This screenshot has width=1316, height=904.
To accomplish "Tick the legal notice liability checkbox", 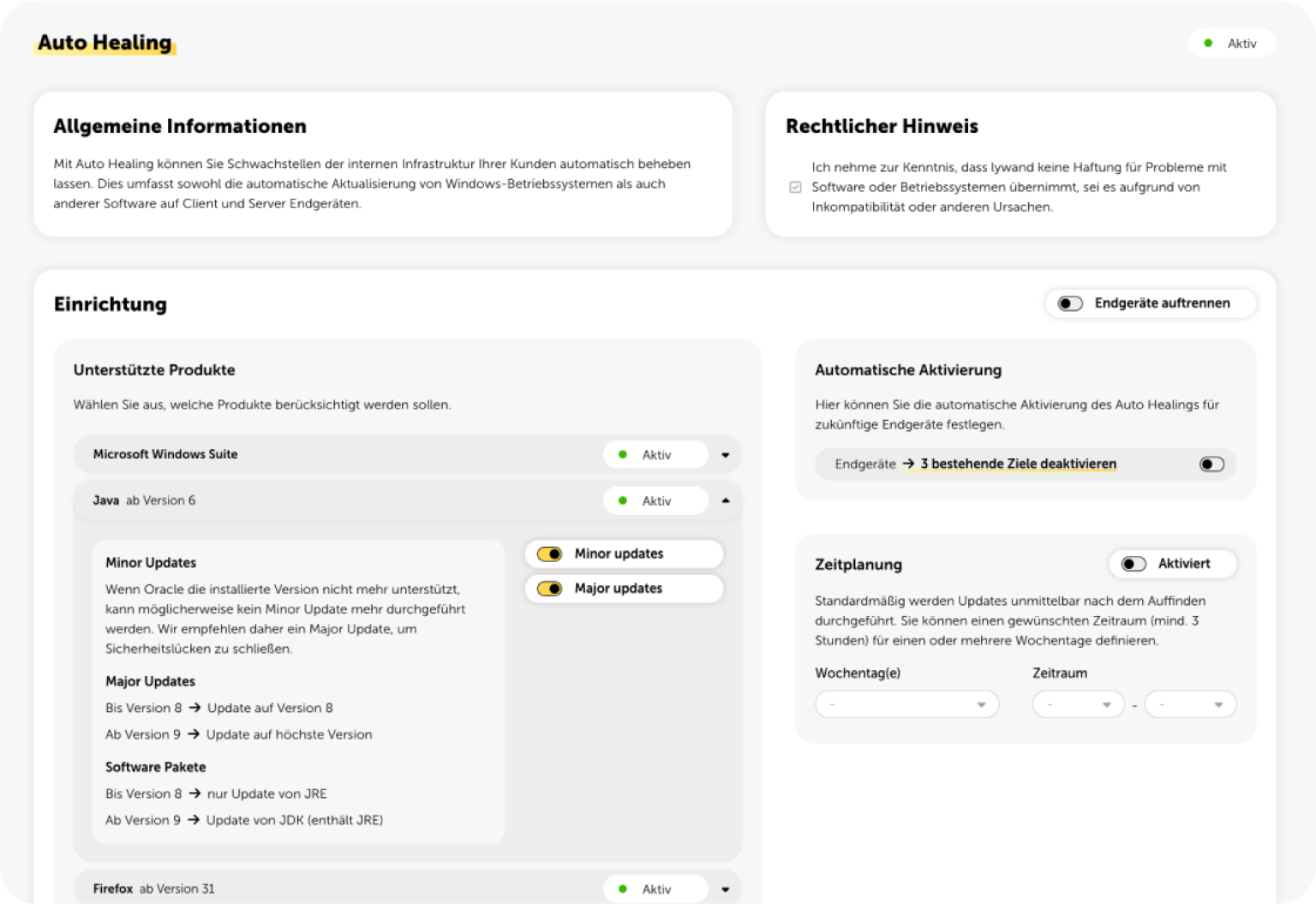I will 795,187.
